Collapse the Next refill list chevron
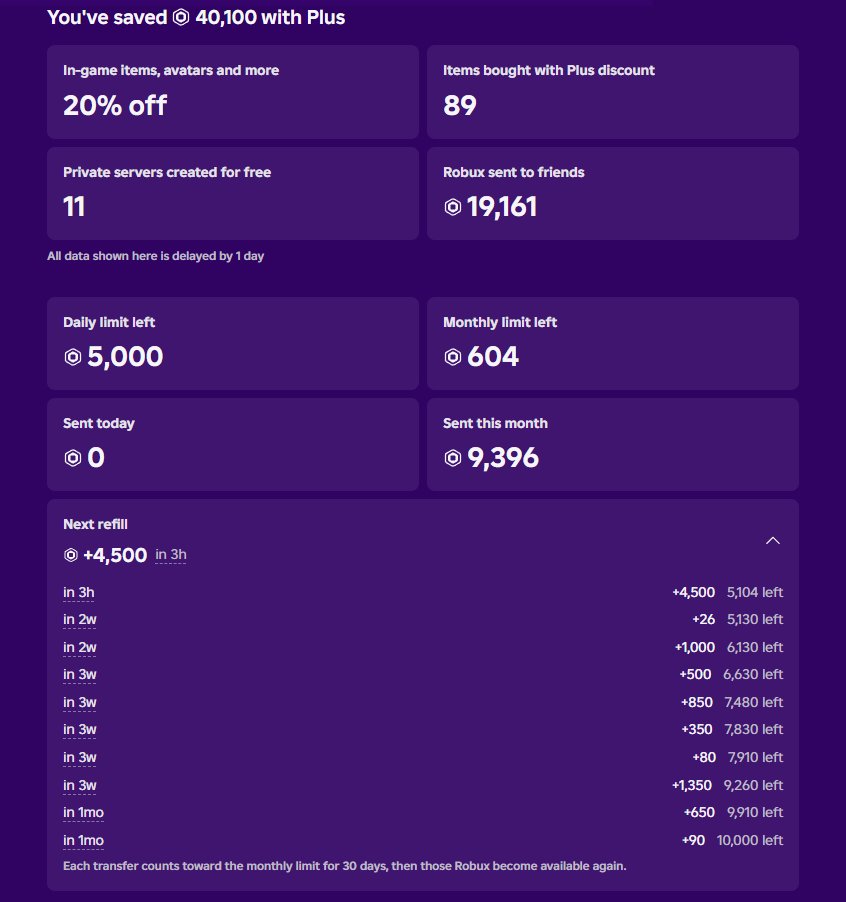The height and width of the screenshot is (902, 846). point(772,541)
